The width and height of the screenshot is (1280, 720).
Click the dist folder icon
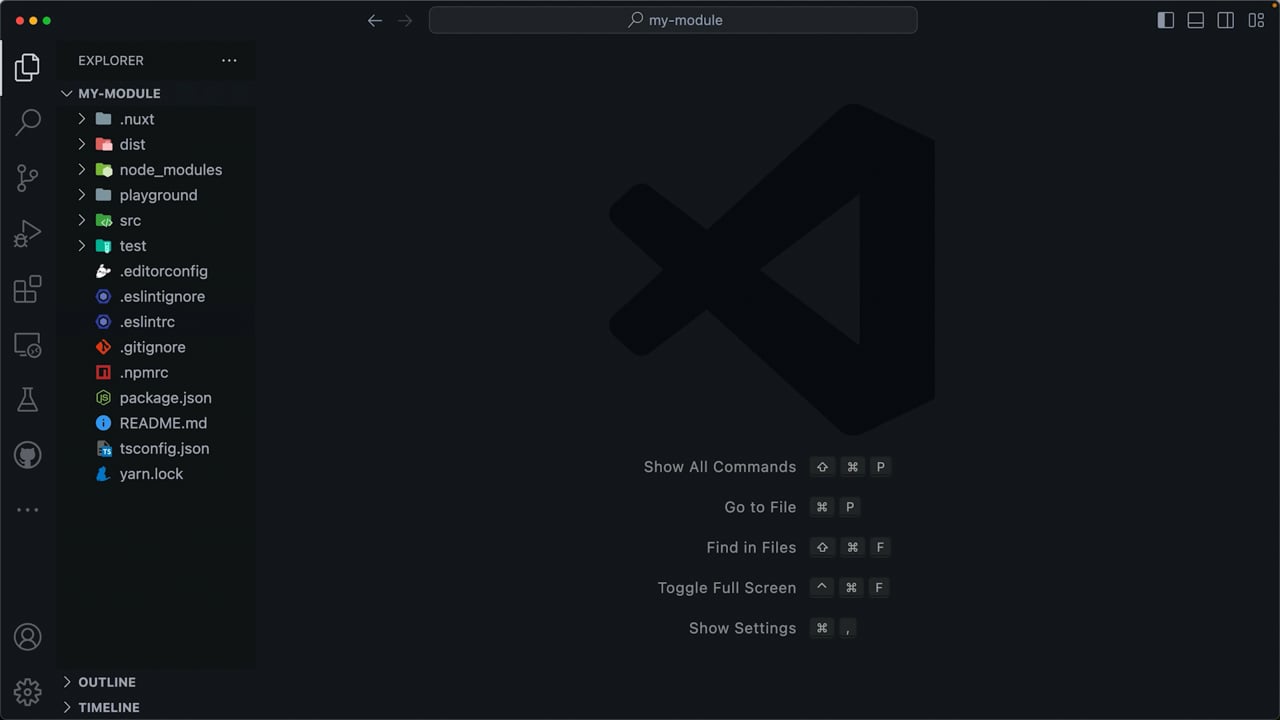pos(103,144)
